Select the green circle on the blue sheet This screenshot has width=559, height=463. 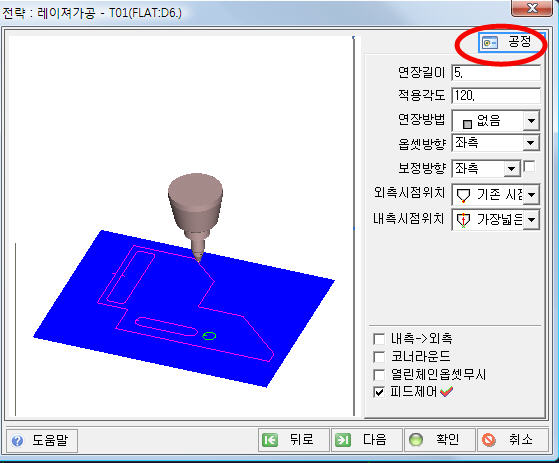(209, 336)
